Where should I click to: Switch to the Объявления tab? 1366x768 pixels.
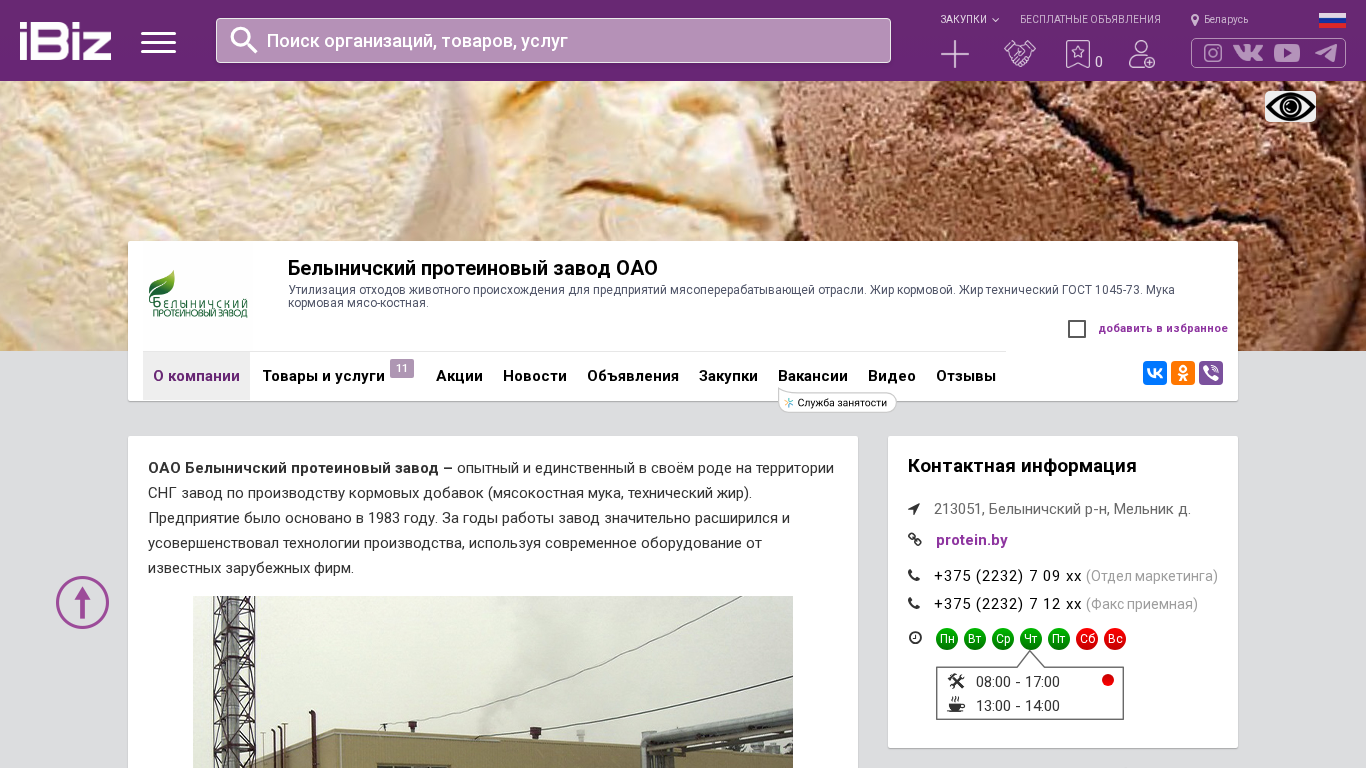633,376
